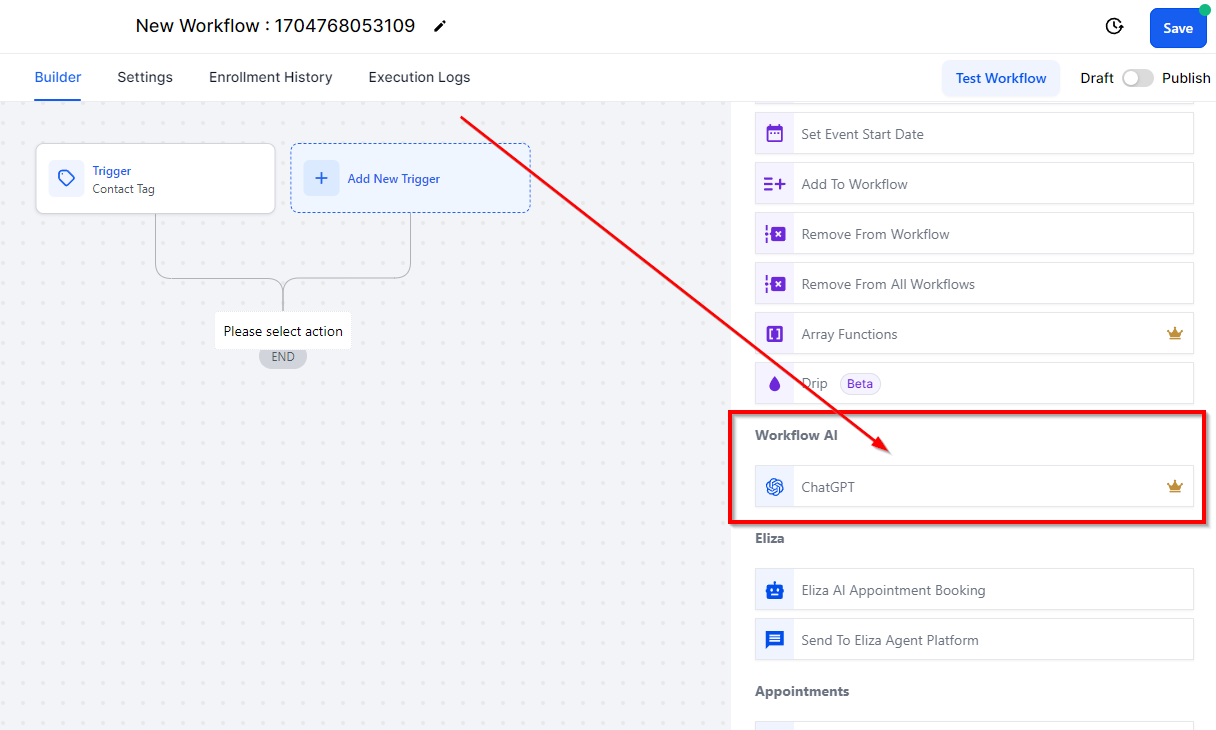Select the Send To Eliza Agent Platform action
Screen dimensions: 1216x730
click(x=974, y=640)
